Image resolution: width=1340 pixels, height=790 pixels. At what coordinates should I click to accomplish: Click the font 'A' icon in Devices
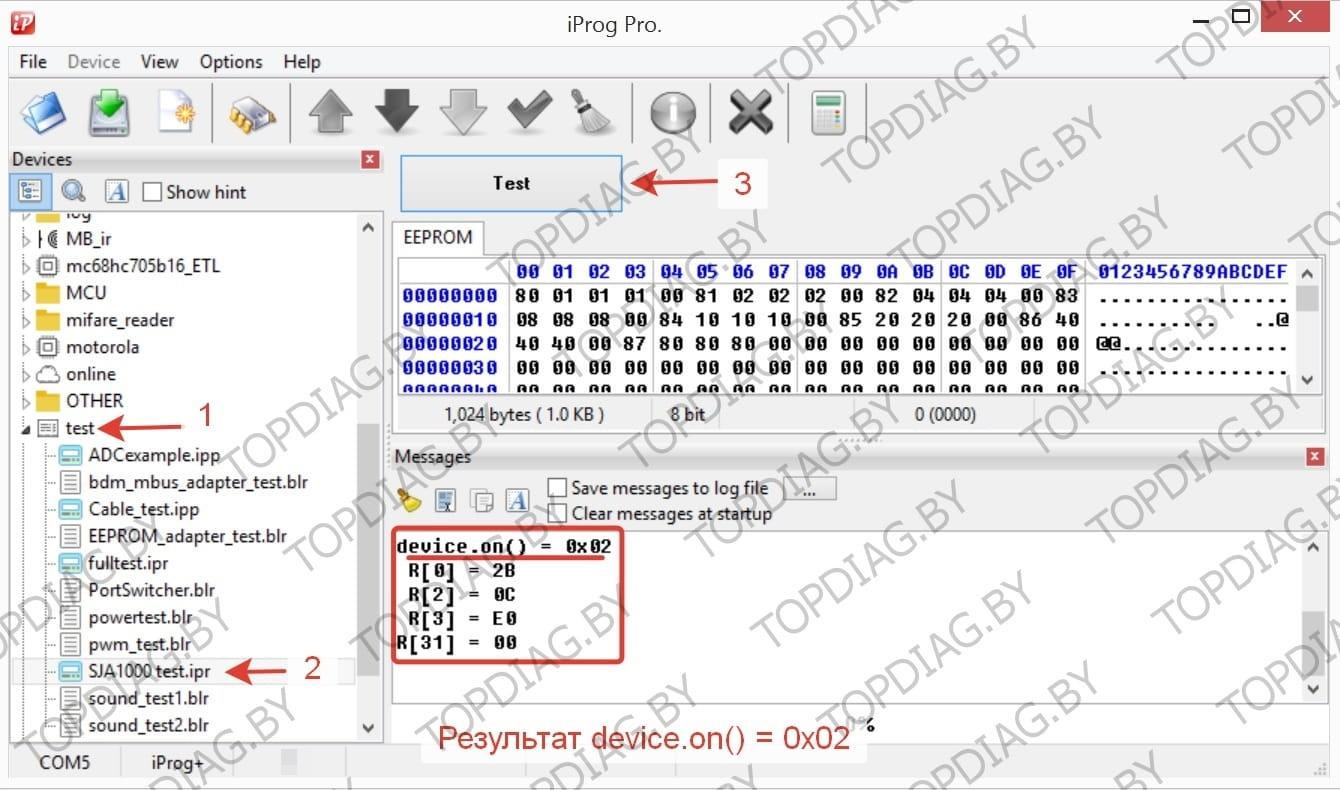[x=117, y=191]
